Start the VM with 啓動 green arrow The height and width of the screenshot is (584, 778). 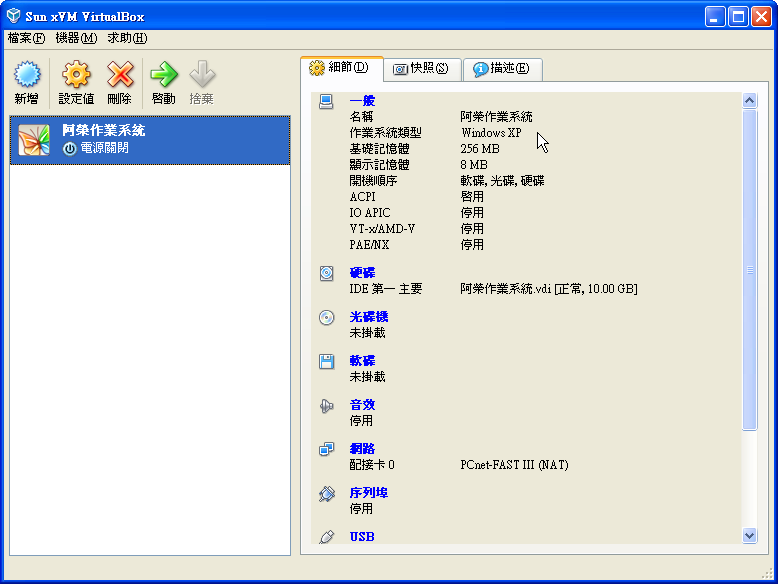[x=164, y=74]
